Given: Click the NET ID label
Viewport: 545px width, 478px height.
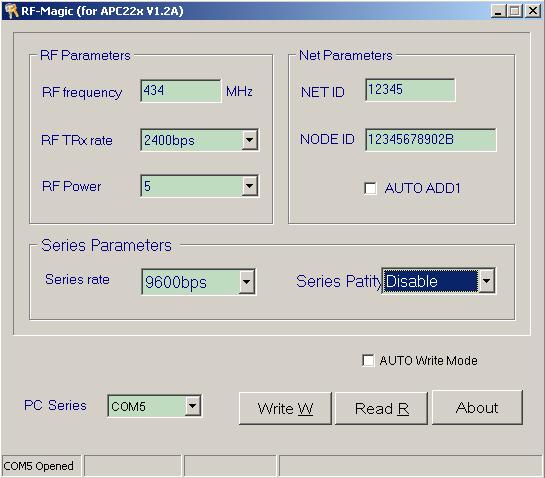Looking at the screenshot, I should pos(323,92).
